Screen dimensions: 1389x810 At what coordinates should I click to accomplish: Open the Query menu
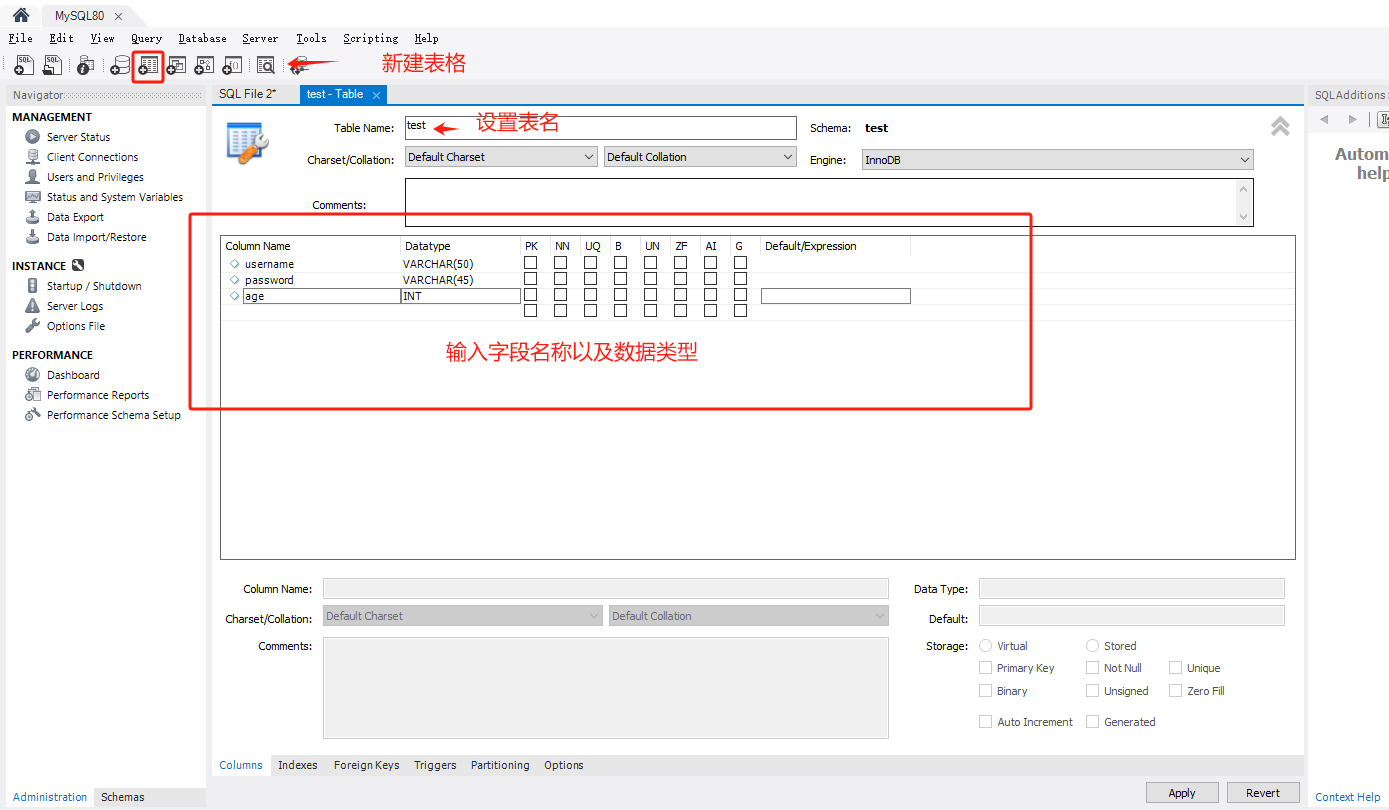tap(146, 38)
